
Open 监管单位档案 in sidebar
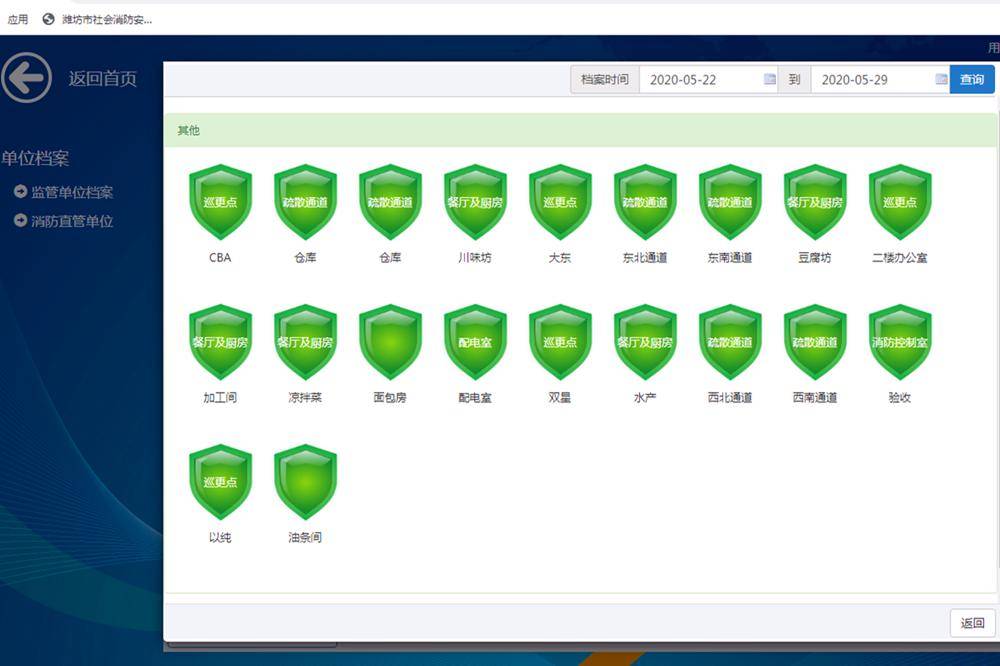pyautogui.click(x=71, y=192)
